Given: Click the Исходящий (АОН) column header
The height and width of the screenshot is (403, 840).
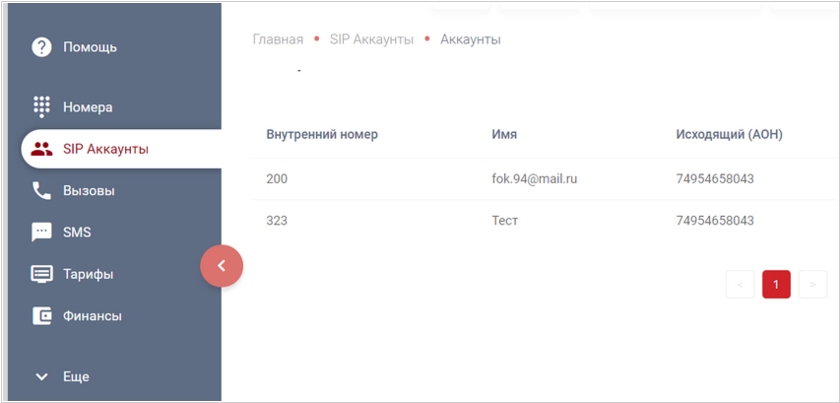Looking at the screenshot, I should click(729, 135).
